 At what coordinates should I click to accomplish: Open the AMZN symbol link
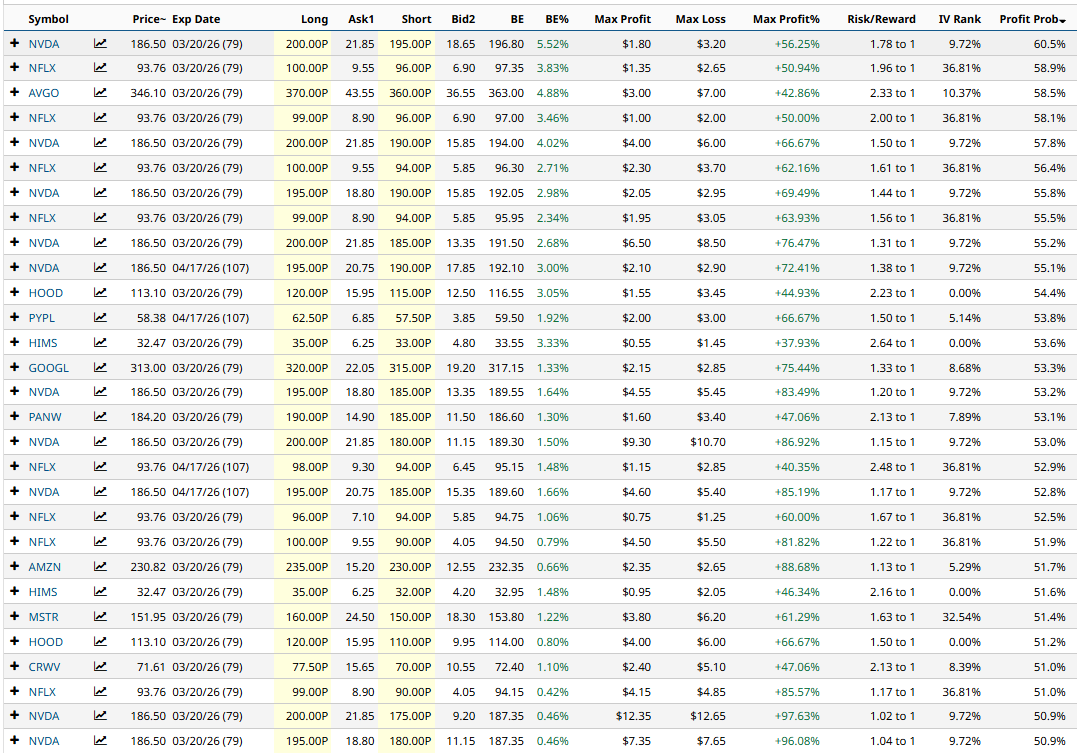pos(44,567)
